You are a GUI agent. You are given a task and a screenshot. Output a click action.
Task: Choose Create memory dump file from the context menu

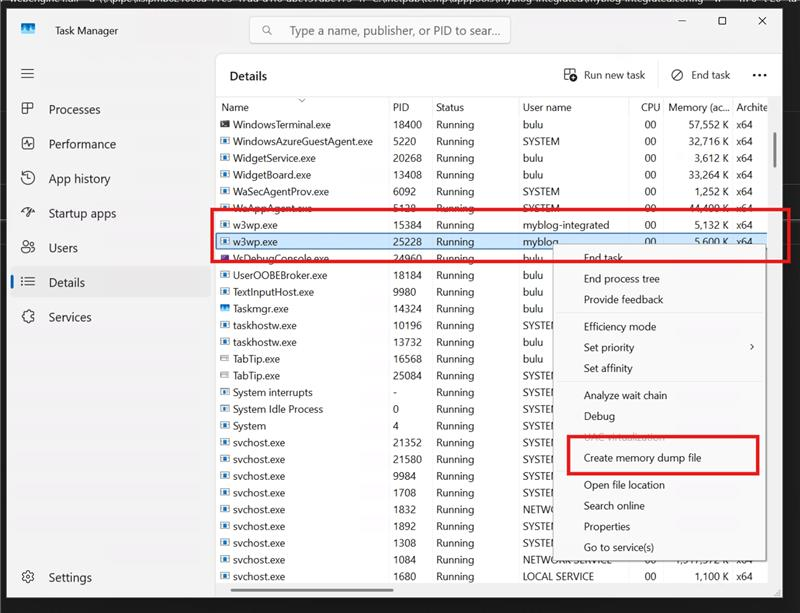(x=642, y=458)
